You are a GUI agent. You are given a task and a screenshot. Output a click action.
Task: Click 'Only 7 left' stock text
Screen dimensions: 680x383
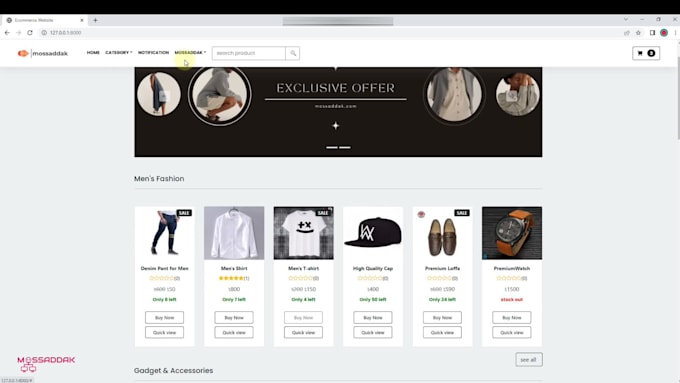[x=234, y=299]
